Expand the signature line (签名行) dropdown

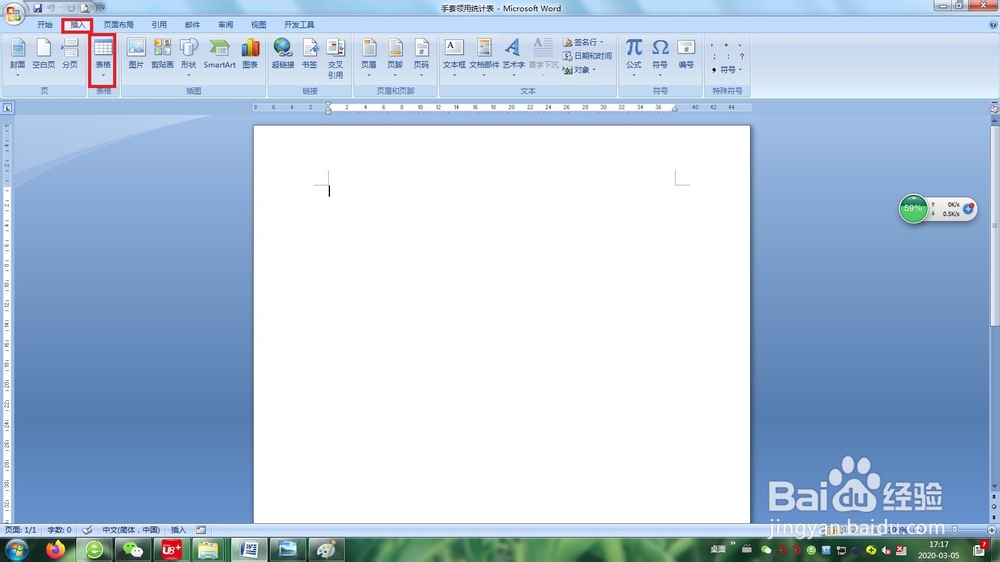coord(601,42)
